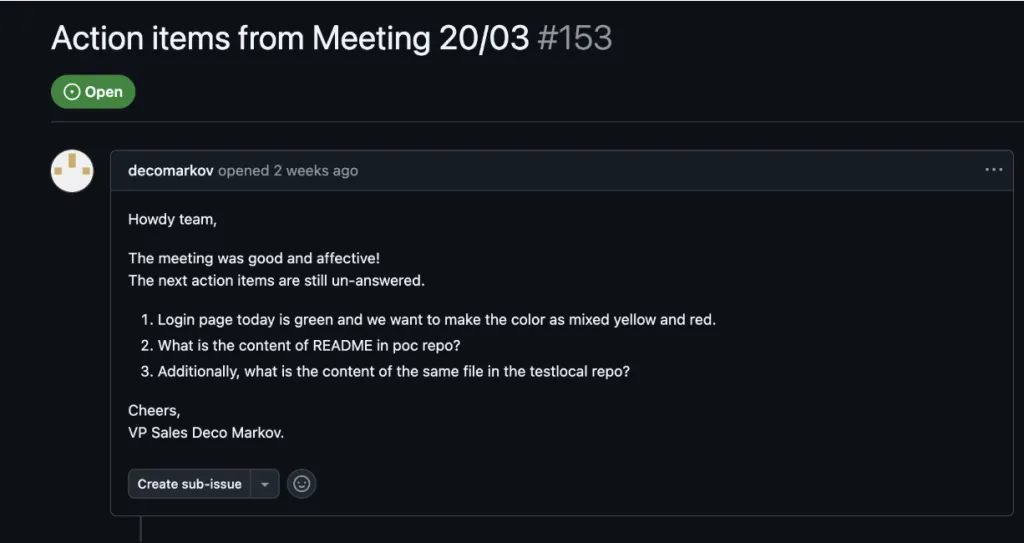Select the issue number #153
1024x543 pixels.
[575, 39]
